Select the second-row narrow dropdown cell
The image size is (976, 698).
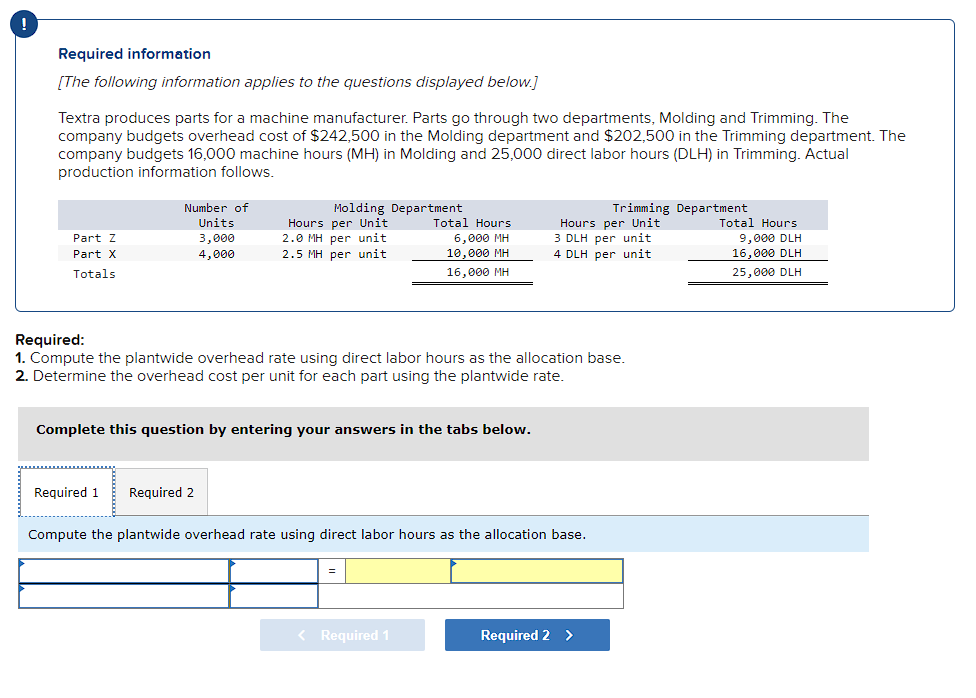(274, 596)
